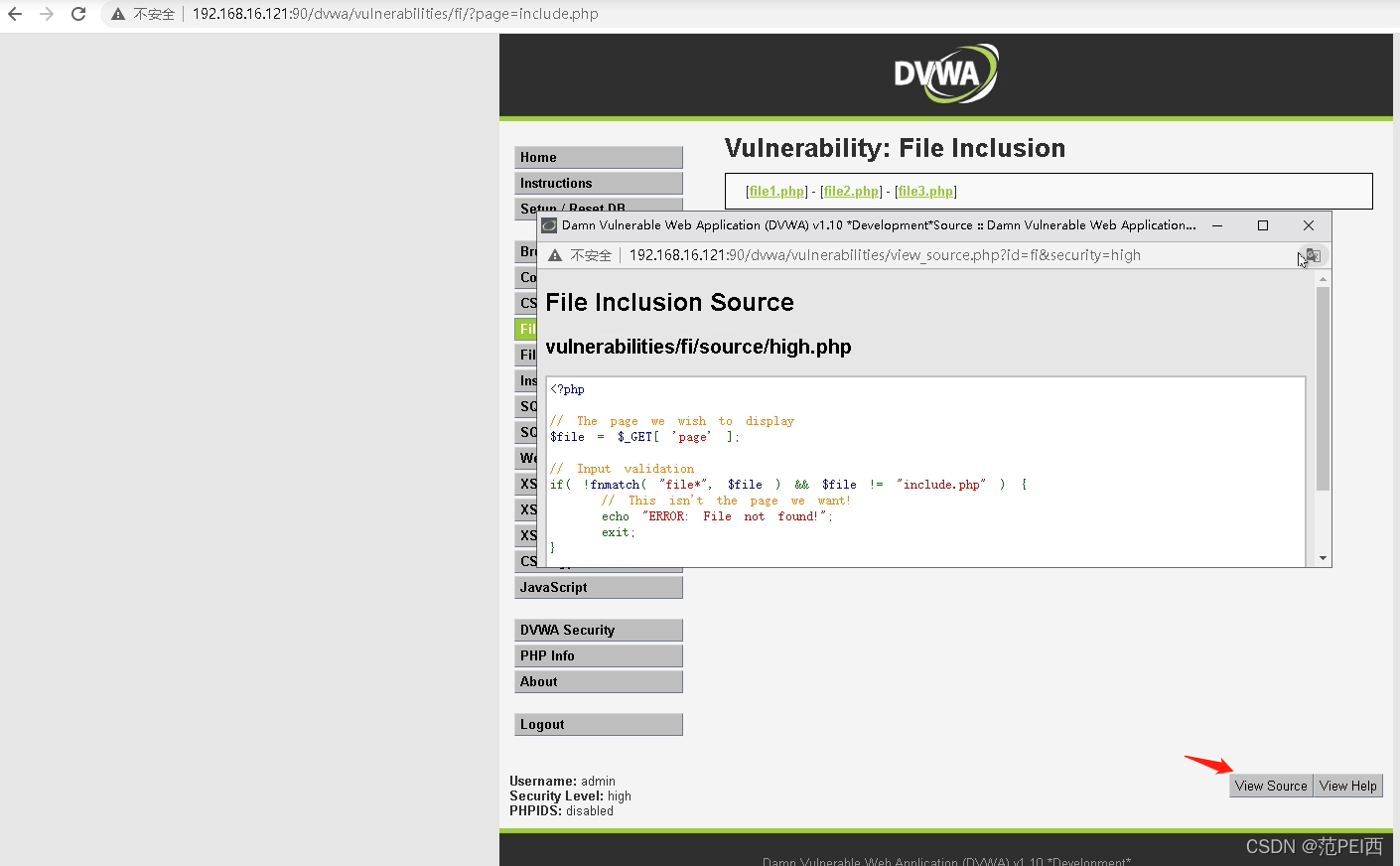Image resolution: width=1400 pixels, height=866 pixels.
Task: Click the popup view_source.php address URL
Action: pyautogui.click(x=885, y=255)
